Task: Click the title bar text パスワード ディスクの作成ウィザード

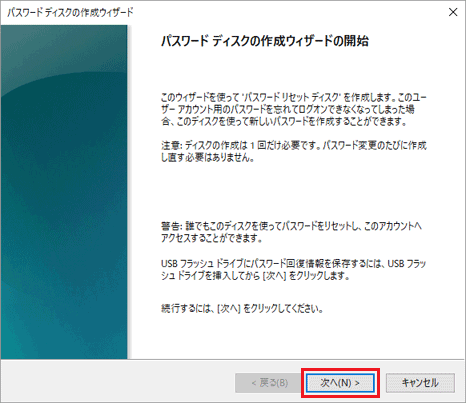Action: point(70,13)
